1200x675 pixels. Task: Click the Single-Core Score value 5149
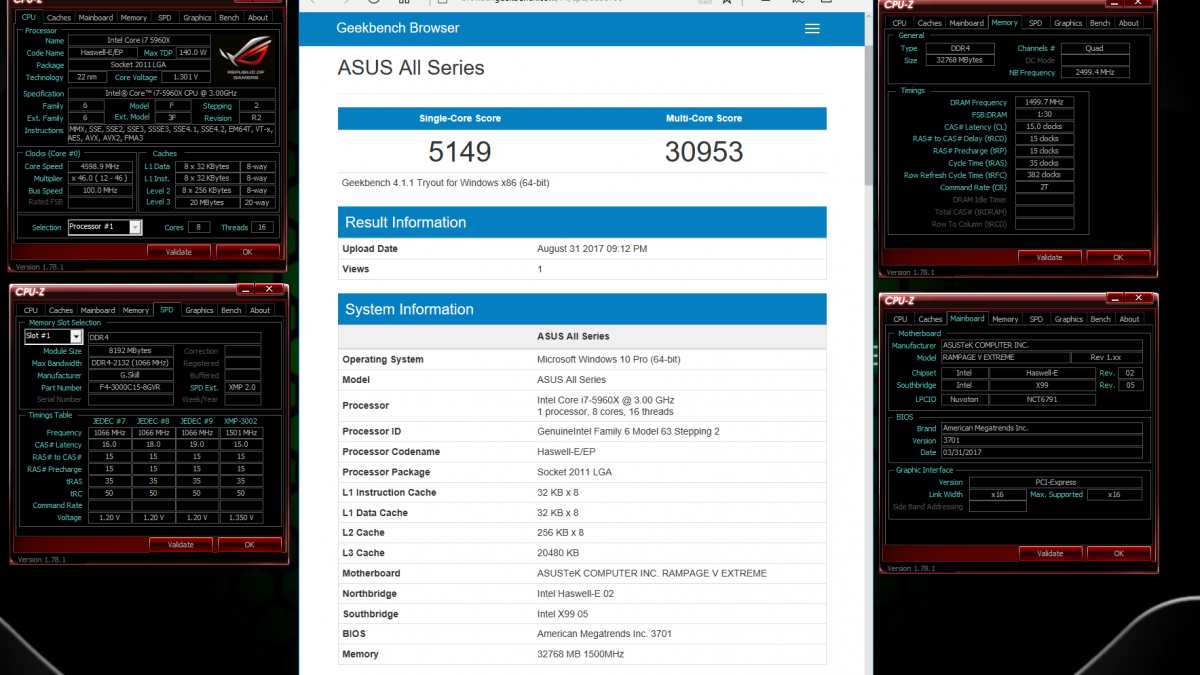pyautogui.click(x=460, y=151)
